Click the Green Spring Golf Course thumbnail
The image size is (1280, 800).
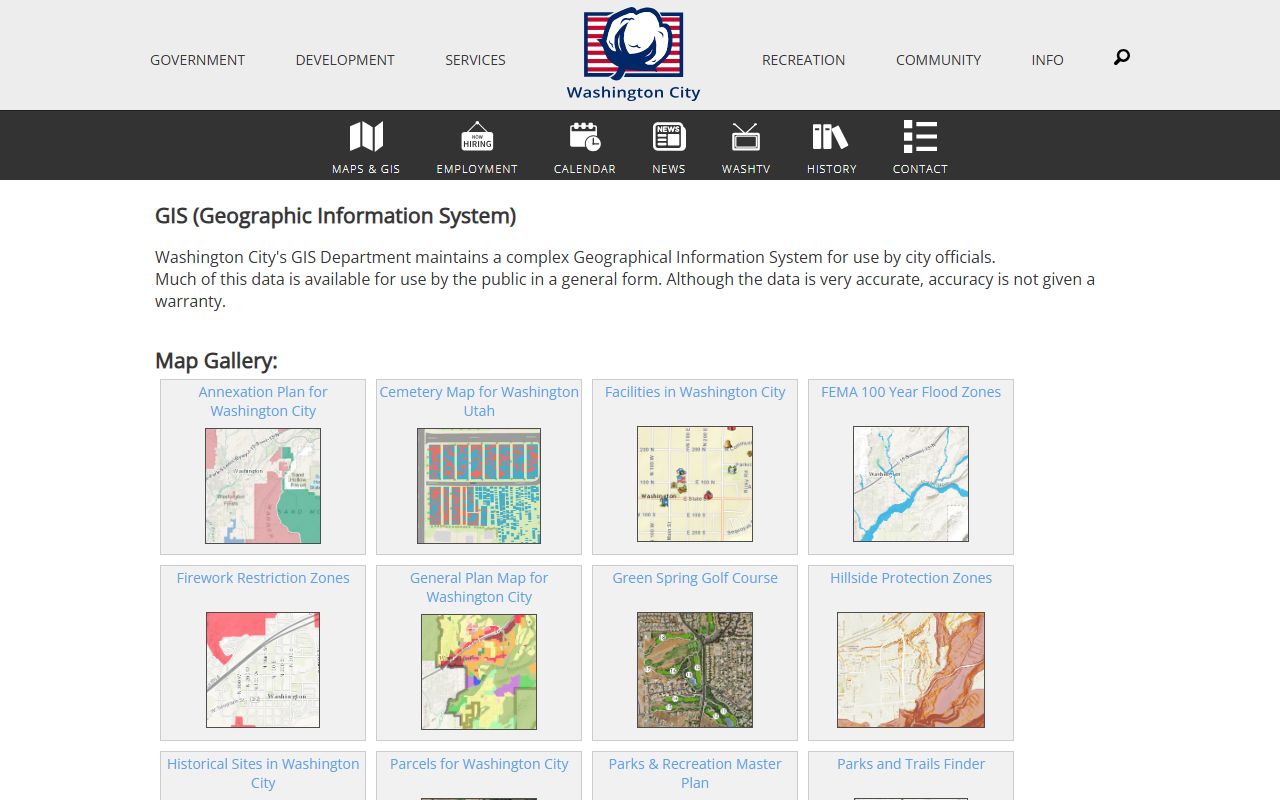point(695,670)
